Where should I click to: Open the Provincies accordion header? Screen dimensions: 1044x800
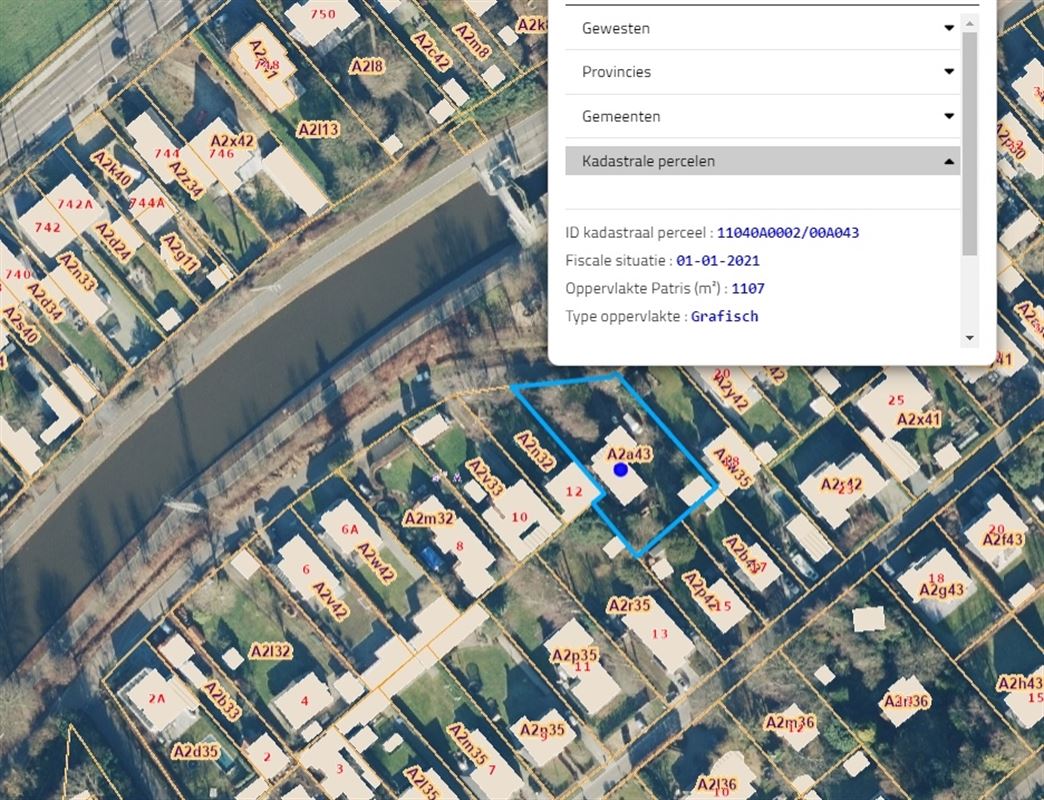[x=616, y=72]
